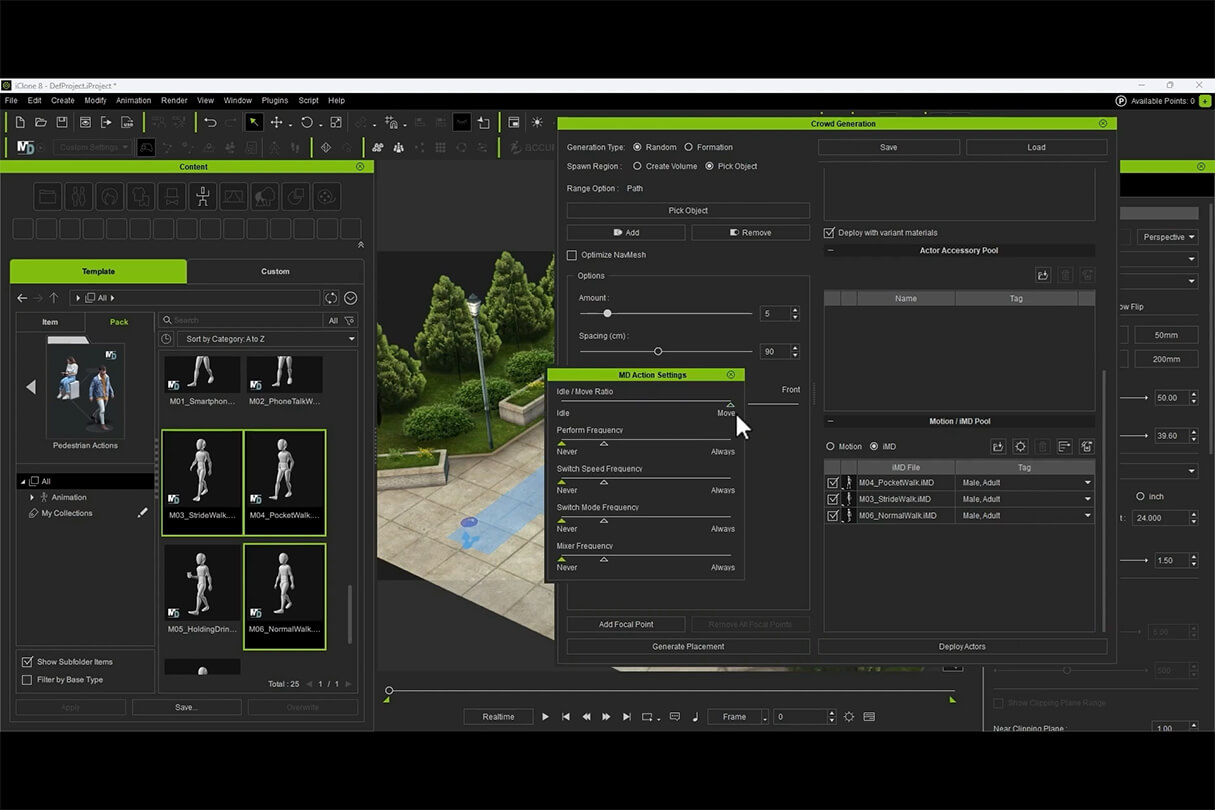Expand the Animation tree item
Screen dimensions: 1215x810
click(32, 497)
